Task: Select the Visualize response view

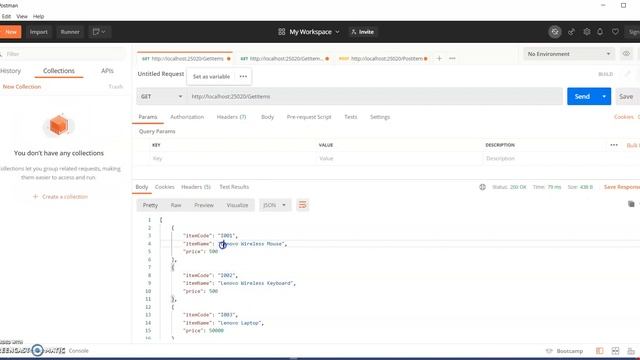Action: pos(237,205)
